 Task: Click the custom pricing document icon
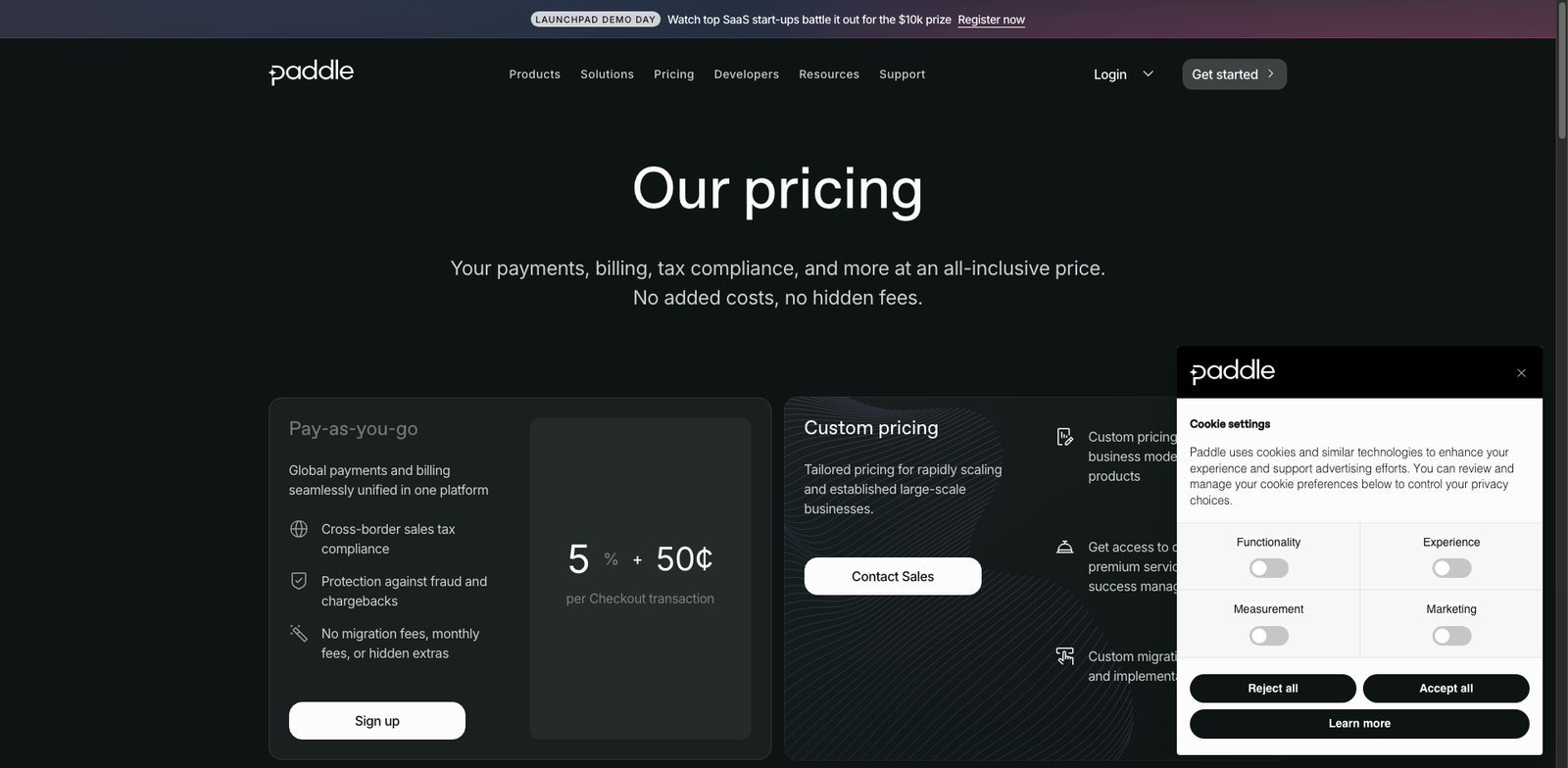coord(1064,437)
